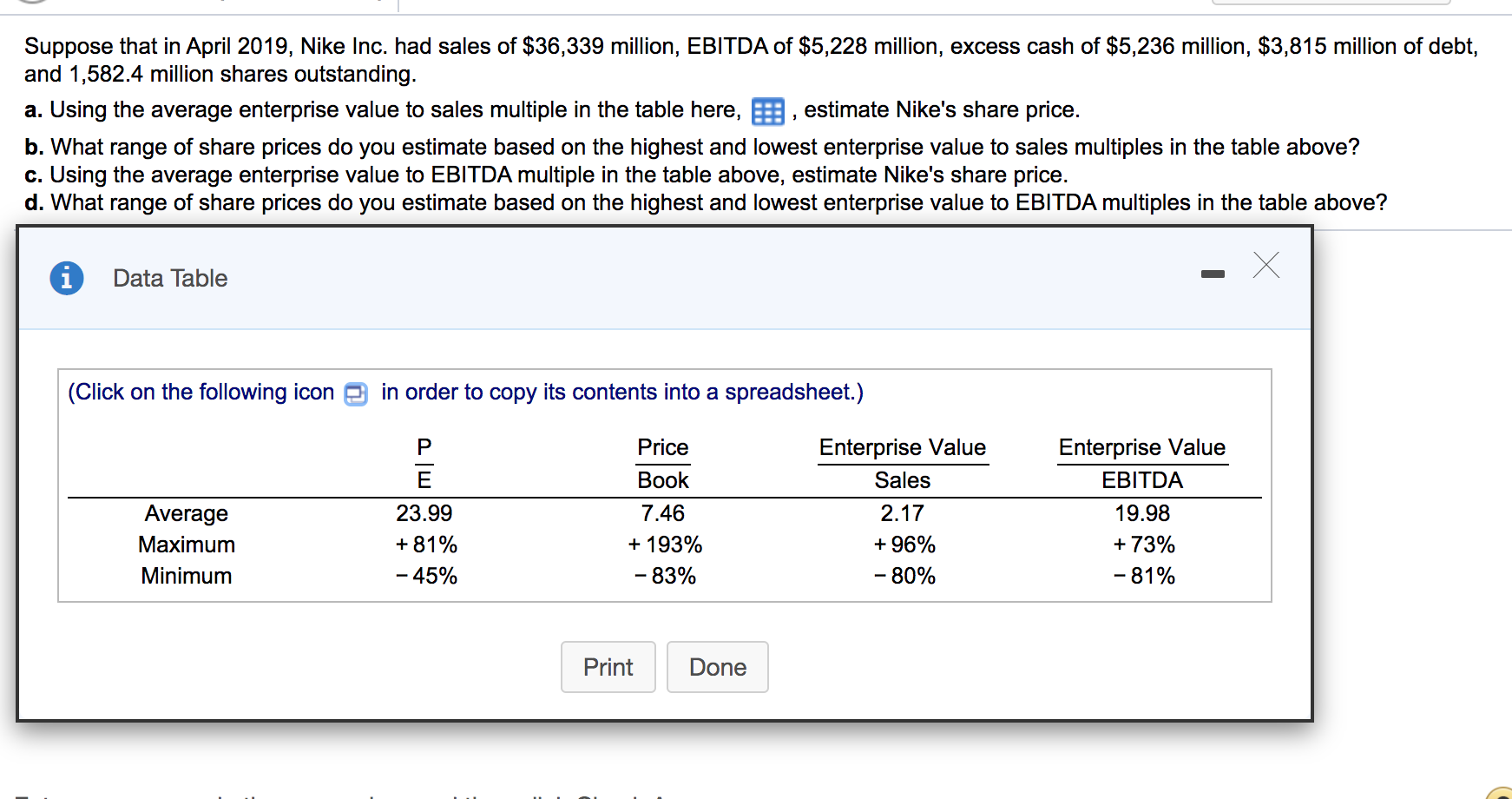Click the copy-to-spreadsheet icon
This screenshot has width=1512, height=799.
(x=356, y=393)
